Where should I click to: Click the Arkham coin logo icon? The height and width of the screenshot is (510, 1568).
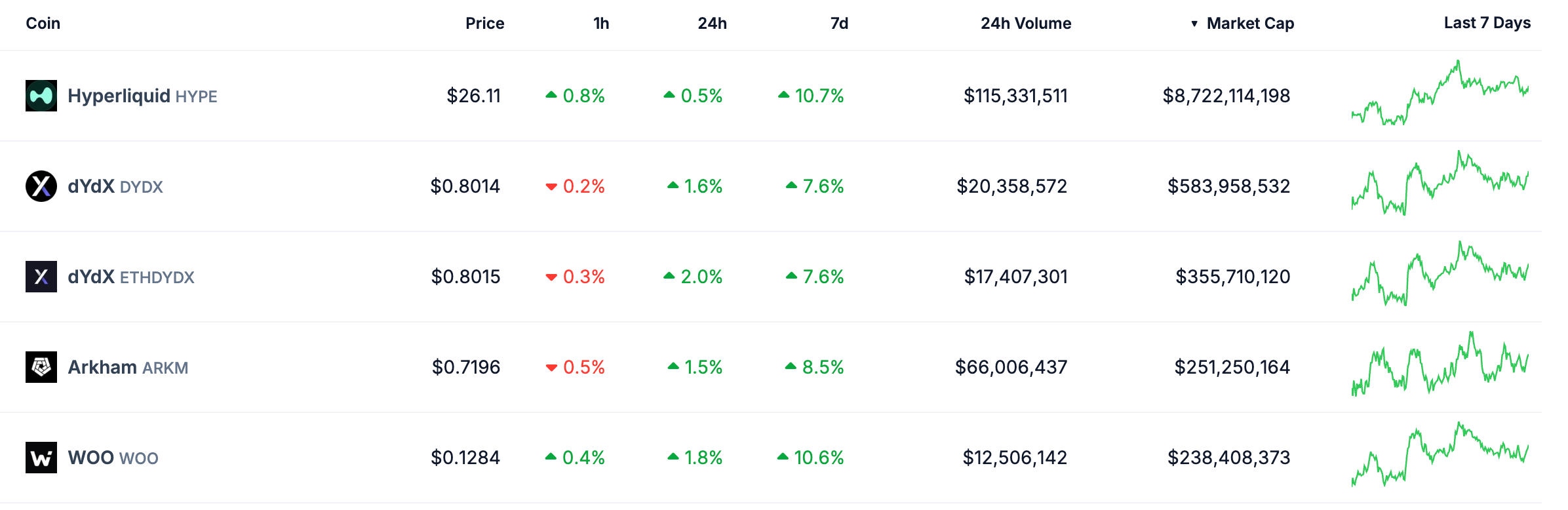point(41,367)
